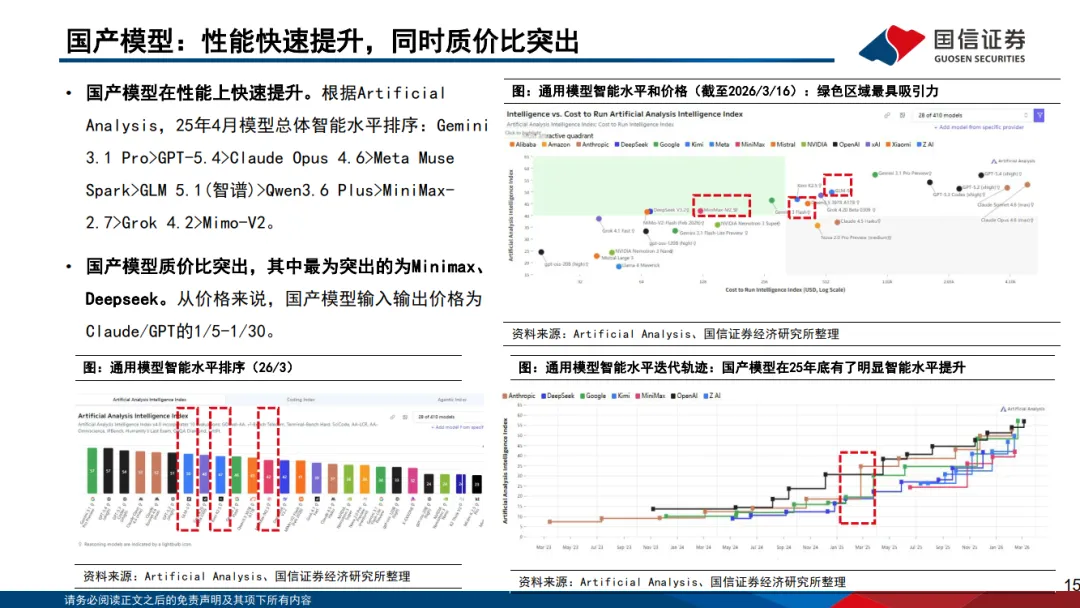This screenshot has width=1080, height=608.
Task: Toggle the Z AI legend item in the scatter chart
Action: tap(926, 145)
